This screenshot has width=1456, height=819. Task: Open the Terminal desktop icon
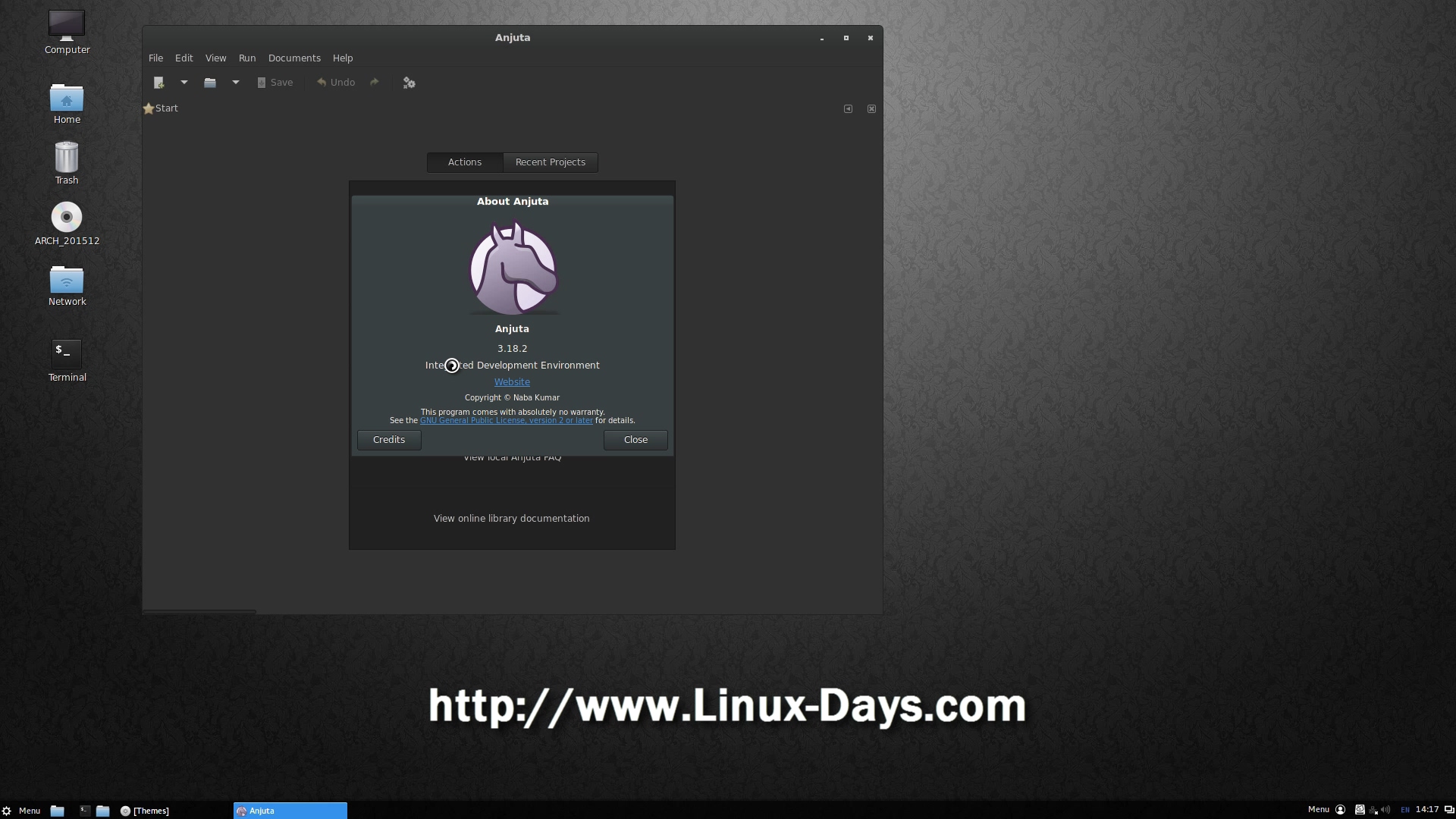[67, 361]
